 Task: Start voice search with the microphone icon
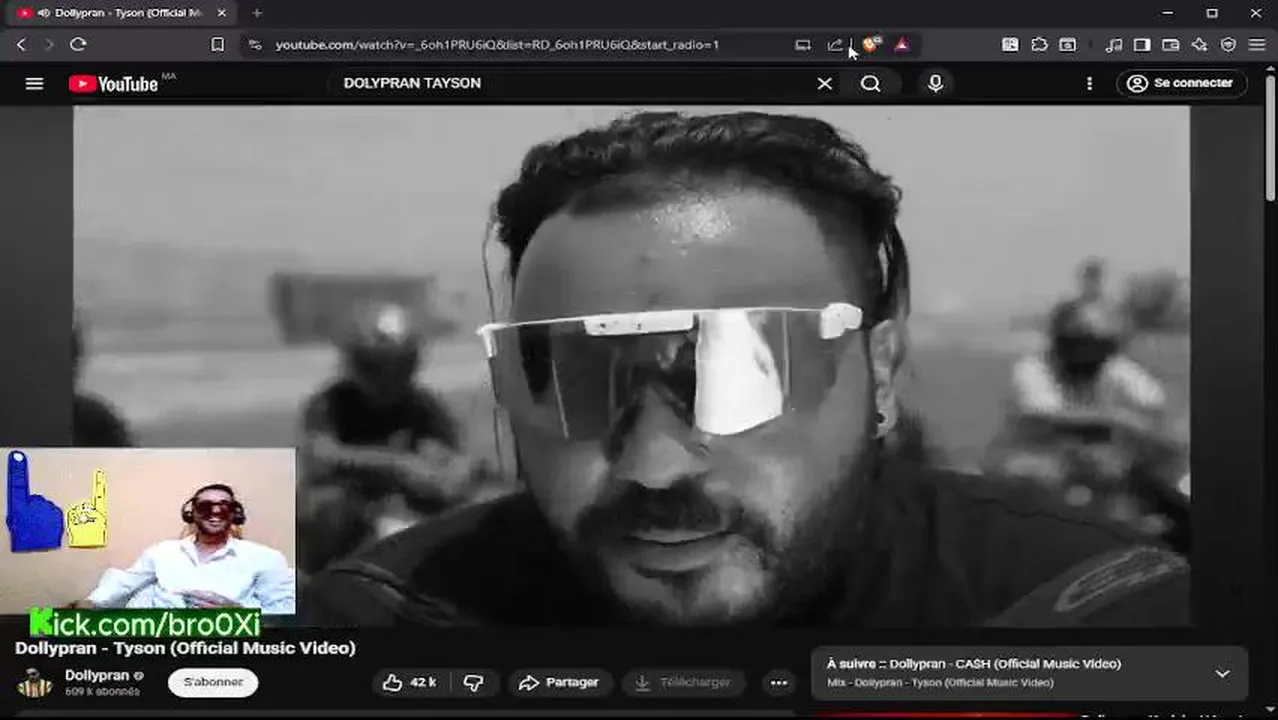click(935, 83)
